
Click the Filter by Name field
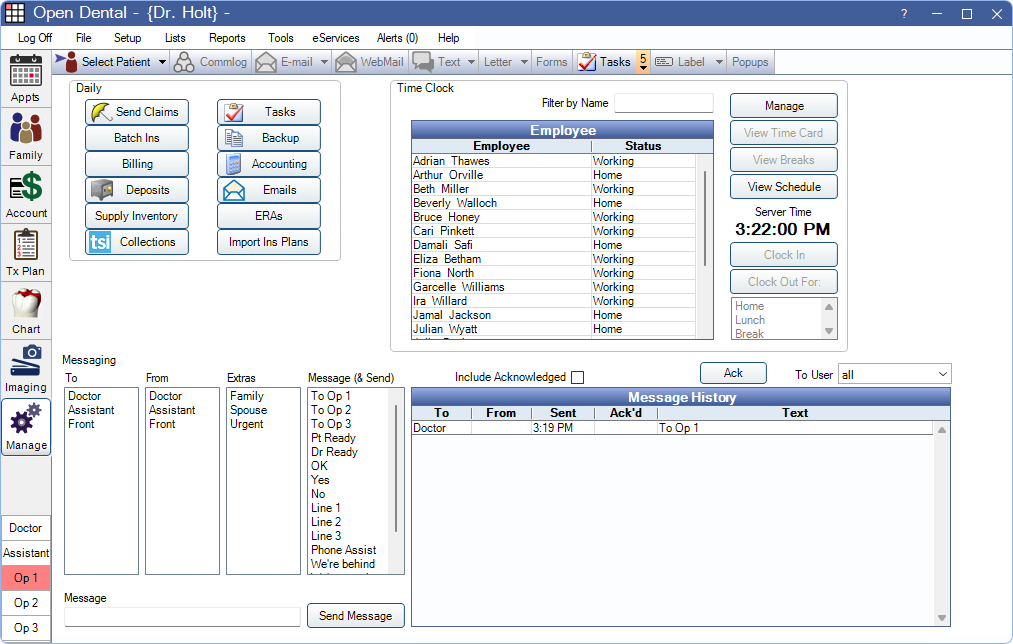pyautogui.click(x=663, y=103)
